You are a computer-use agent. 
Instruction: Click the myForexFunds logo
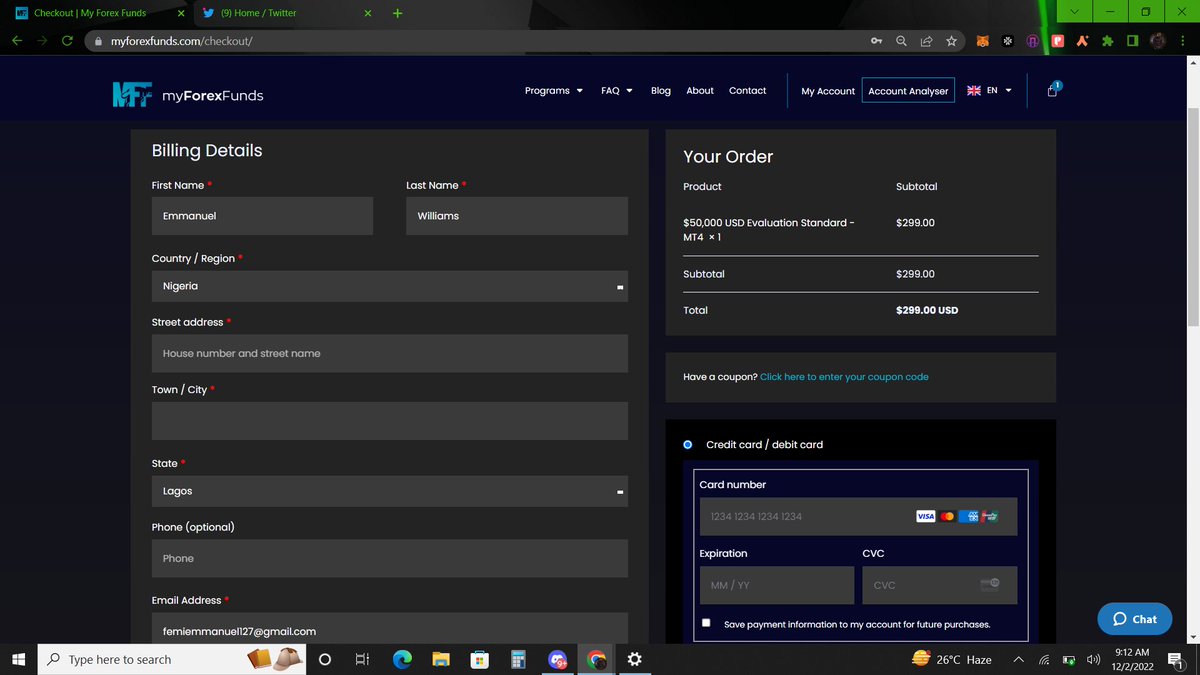188,94
